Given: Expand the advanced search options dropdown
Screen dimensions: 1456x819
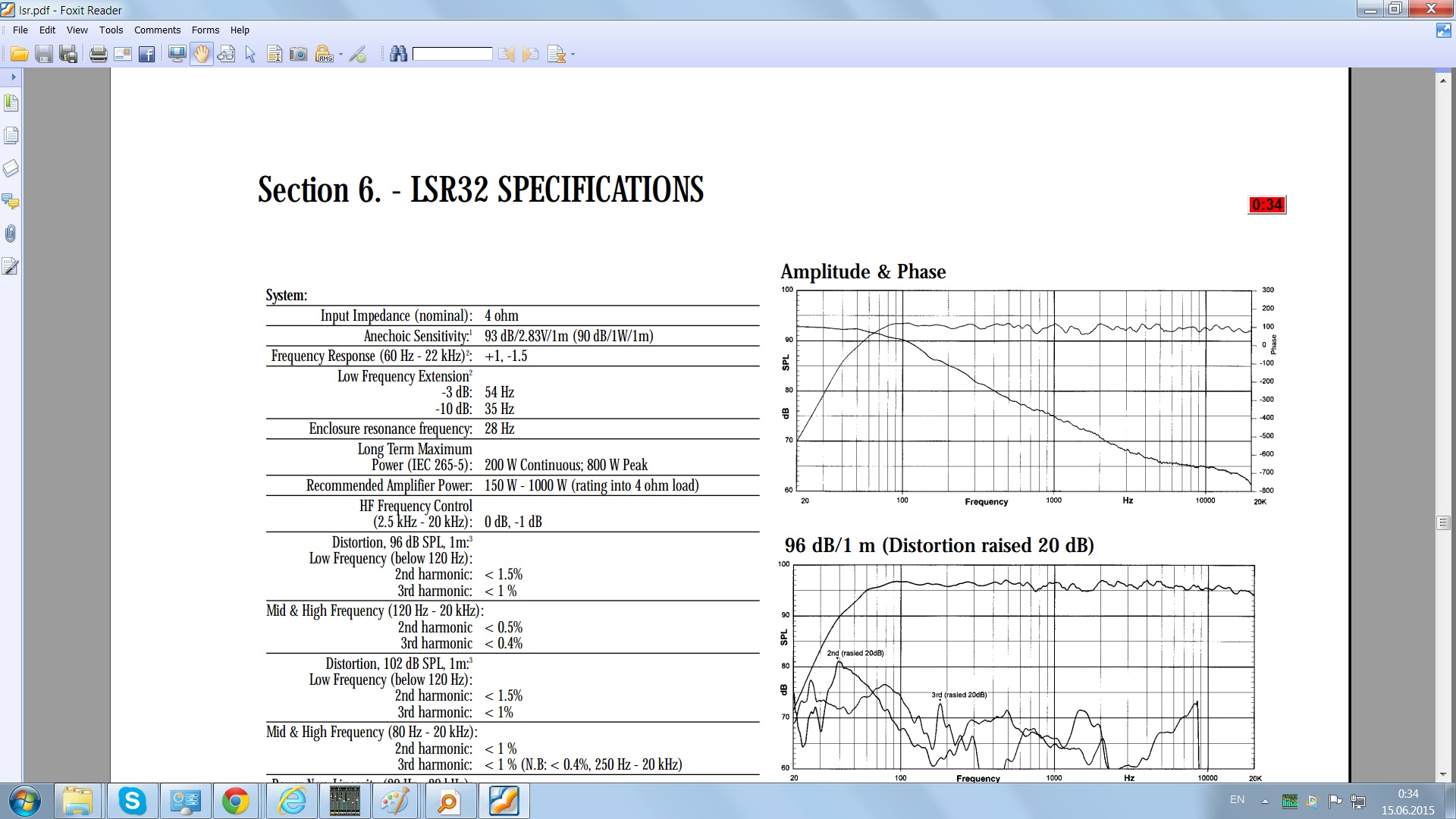Looking at the screenshot, I should pos(573,55).
